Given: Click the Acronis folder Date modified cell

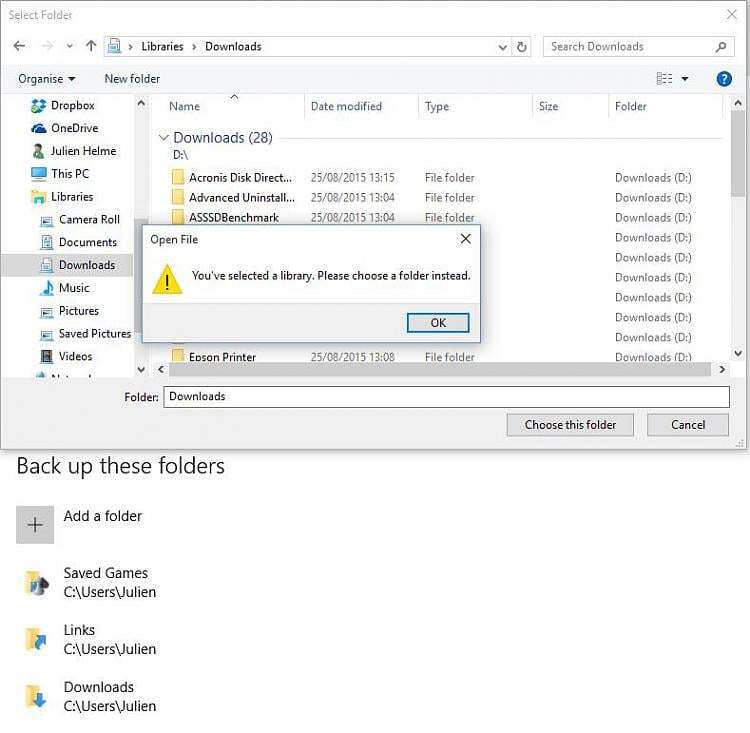Looking at the screenshot, I should pos(353,178).
